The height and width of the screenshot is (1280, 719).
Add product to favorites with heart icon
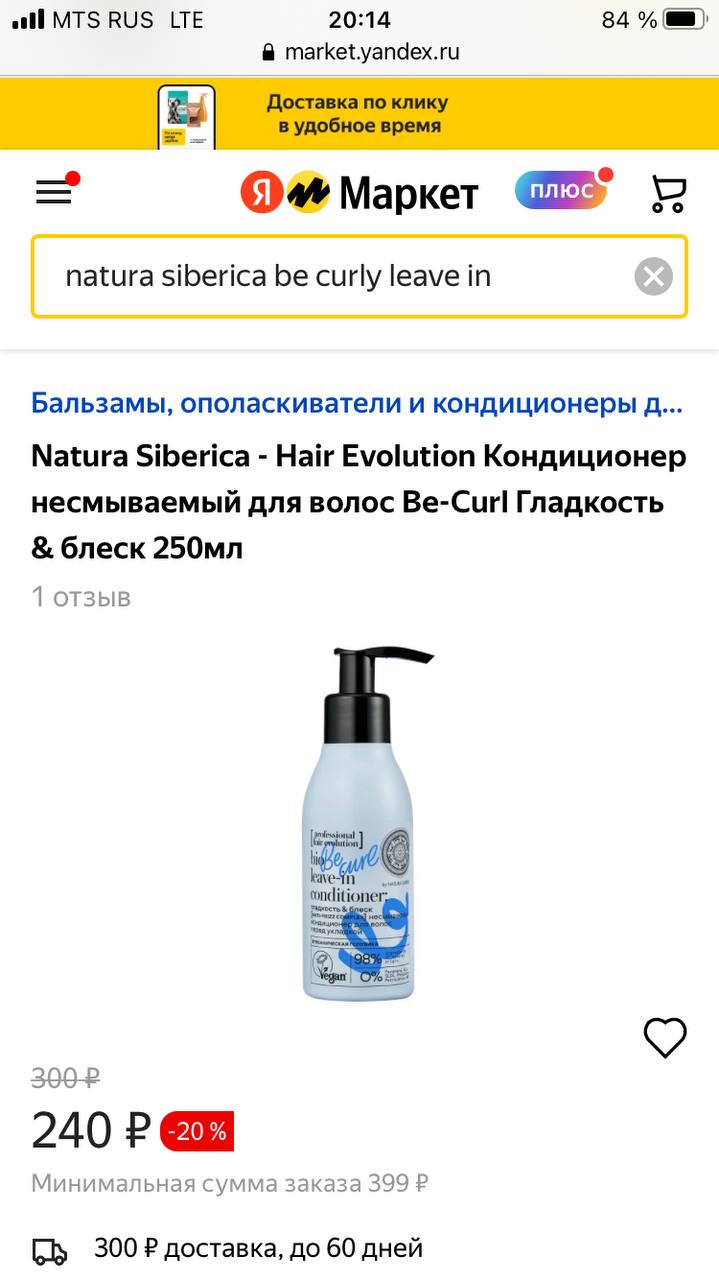tap(665, 1038)
